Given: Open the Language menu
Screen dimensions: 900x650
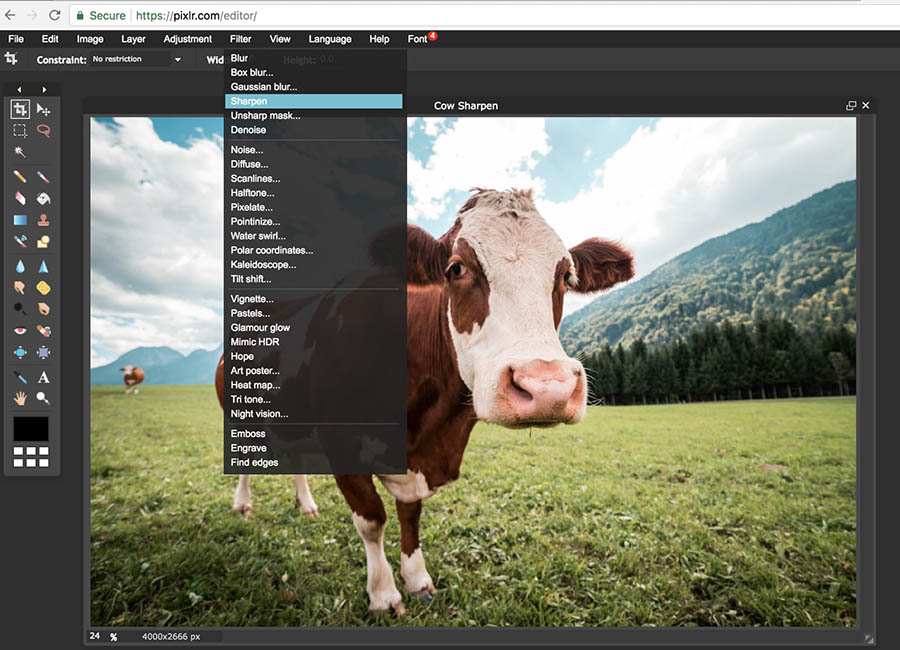Looking at the screenshot, I should [x=330, y=39].
